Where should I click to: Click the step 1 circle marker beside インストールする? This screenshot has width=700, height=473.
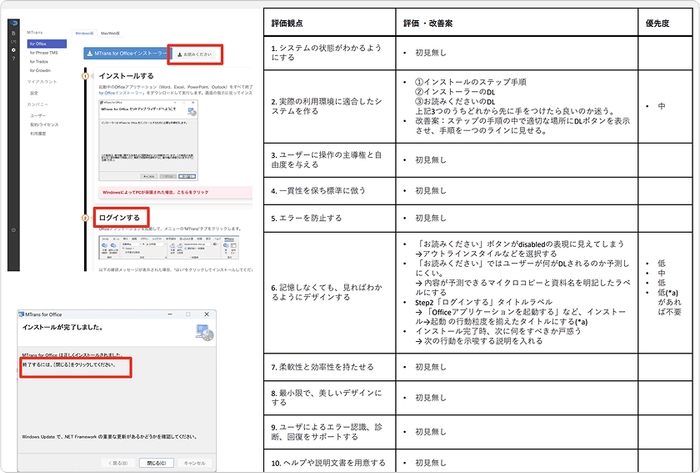click(85, 76)
